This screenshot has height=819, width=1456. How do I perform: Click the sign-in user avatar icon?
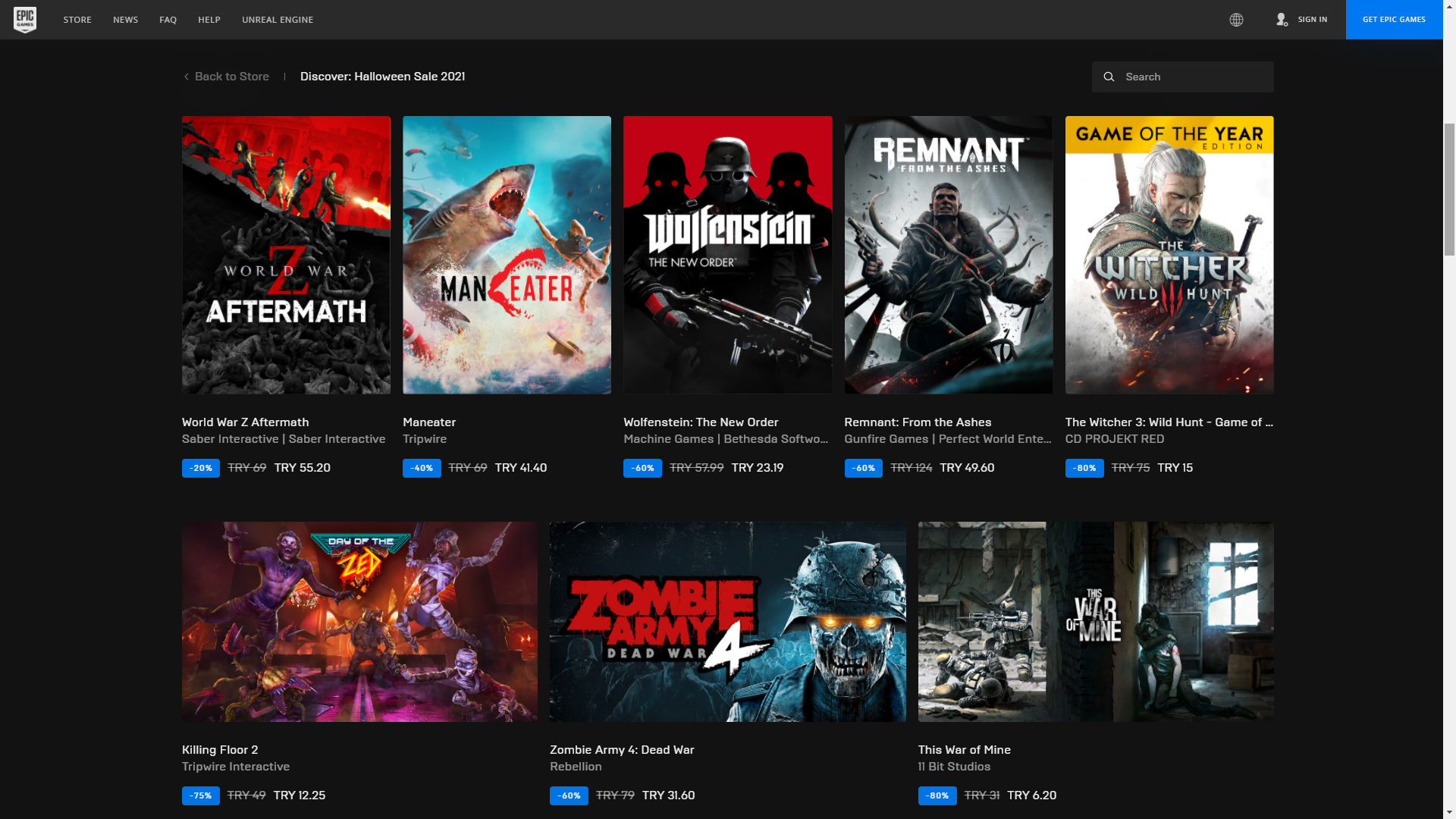click(1282, 20)
